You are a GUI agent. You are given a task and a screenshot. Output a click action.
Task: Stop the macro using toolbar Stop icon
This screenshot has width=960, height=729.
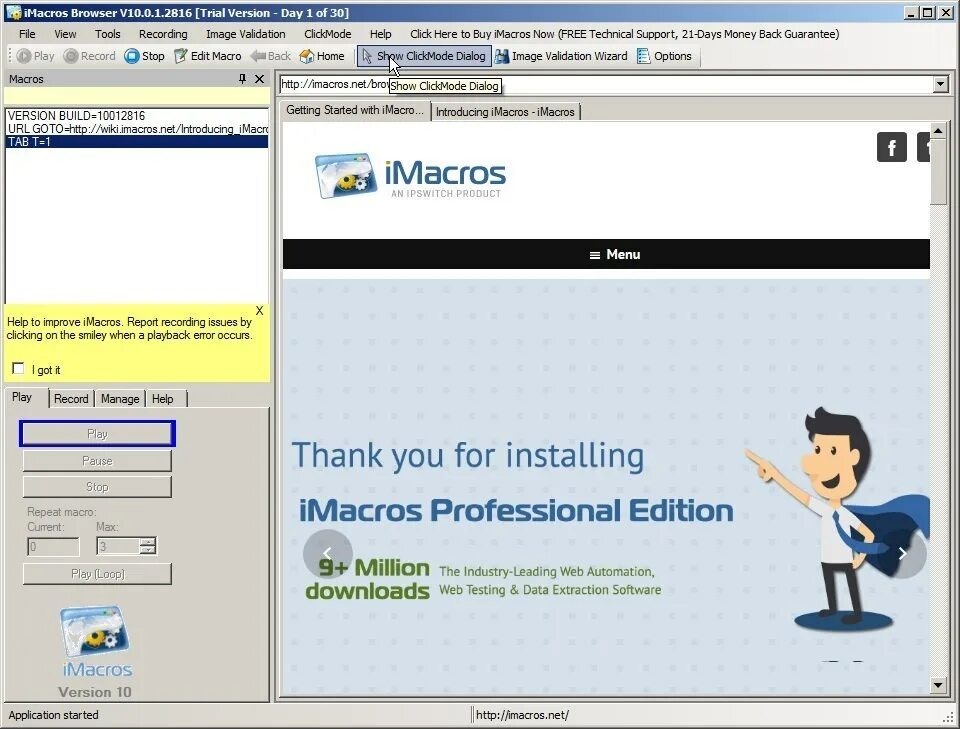click(144, 56)
